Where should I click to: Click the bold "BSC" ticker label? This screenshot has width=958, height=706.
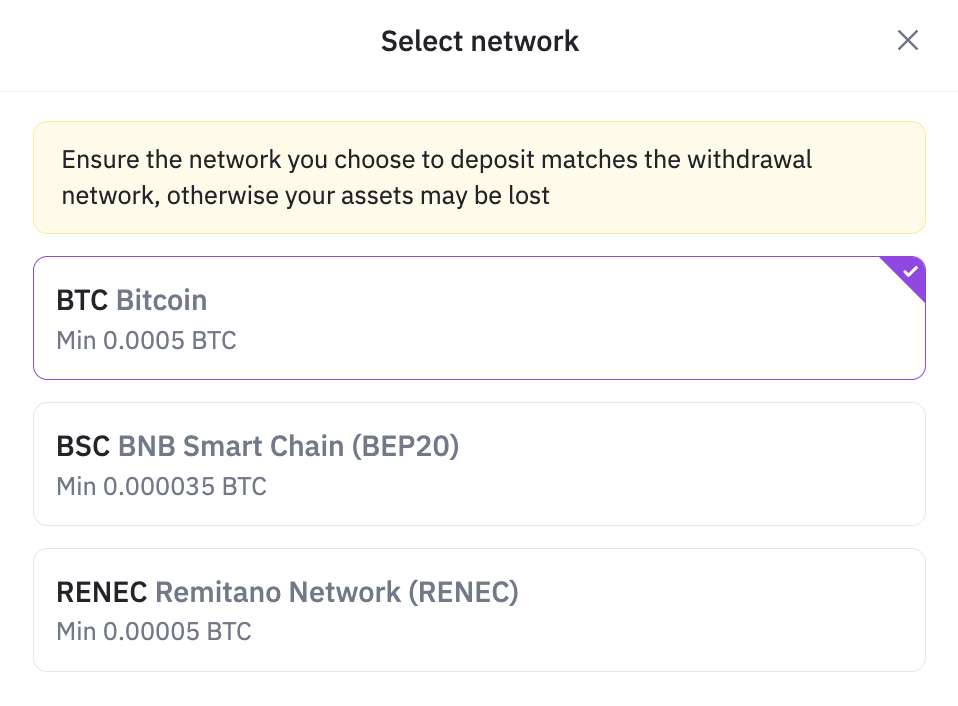(83, 446)
